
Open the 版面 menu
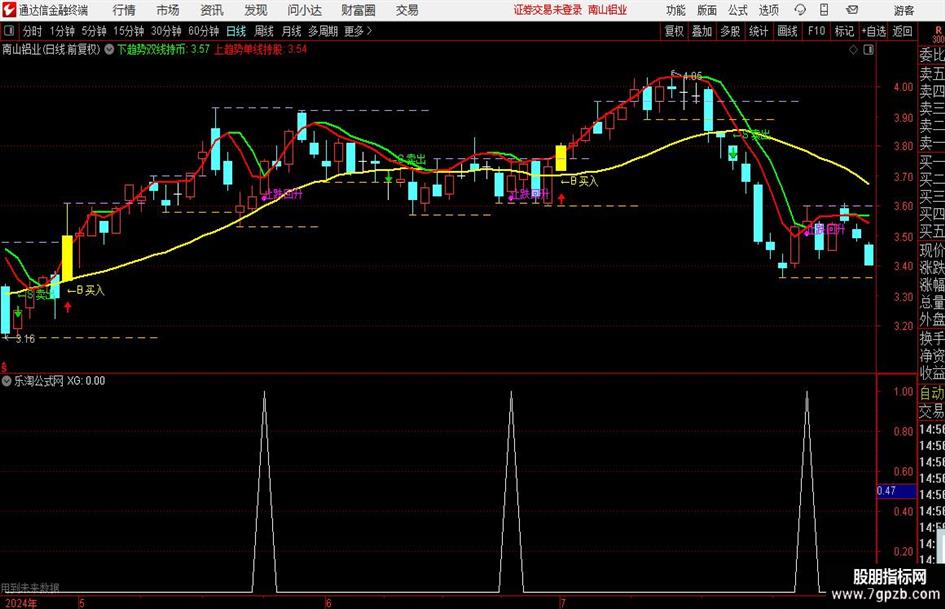pos(706,10)
